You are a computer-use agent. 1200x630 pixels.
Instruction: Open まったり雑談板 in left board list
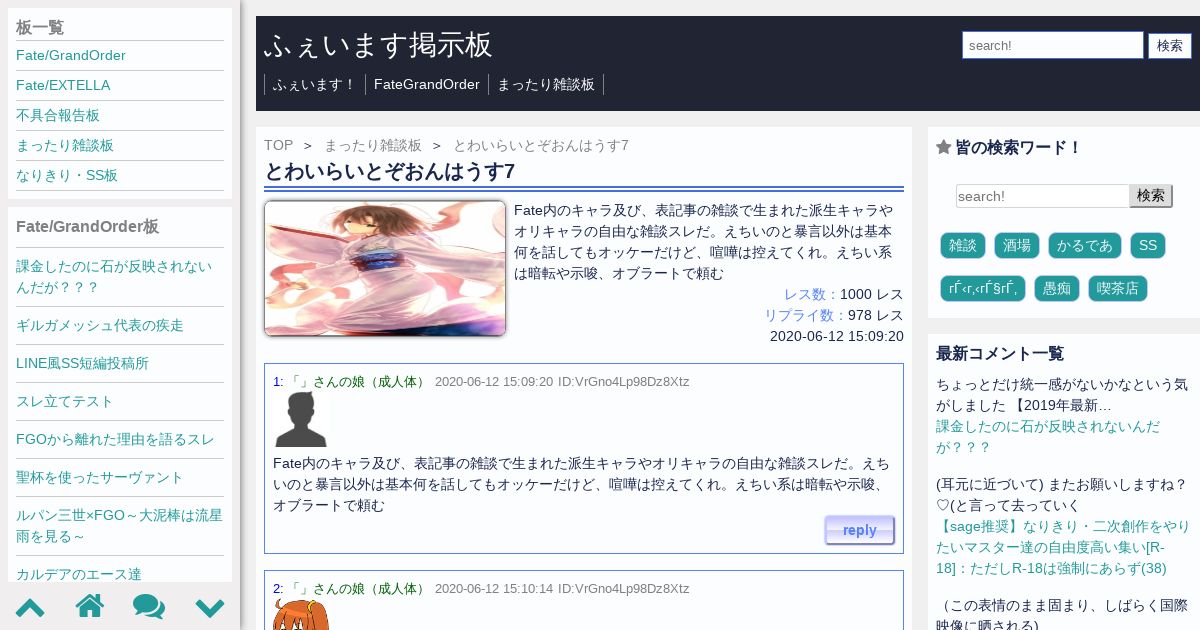65,145
